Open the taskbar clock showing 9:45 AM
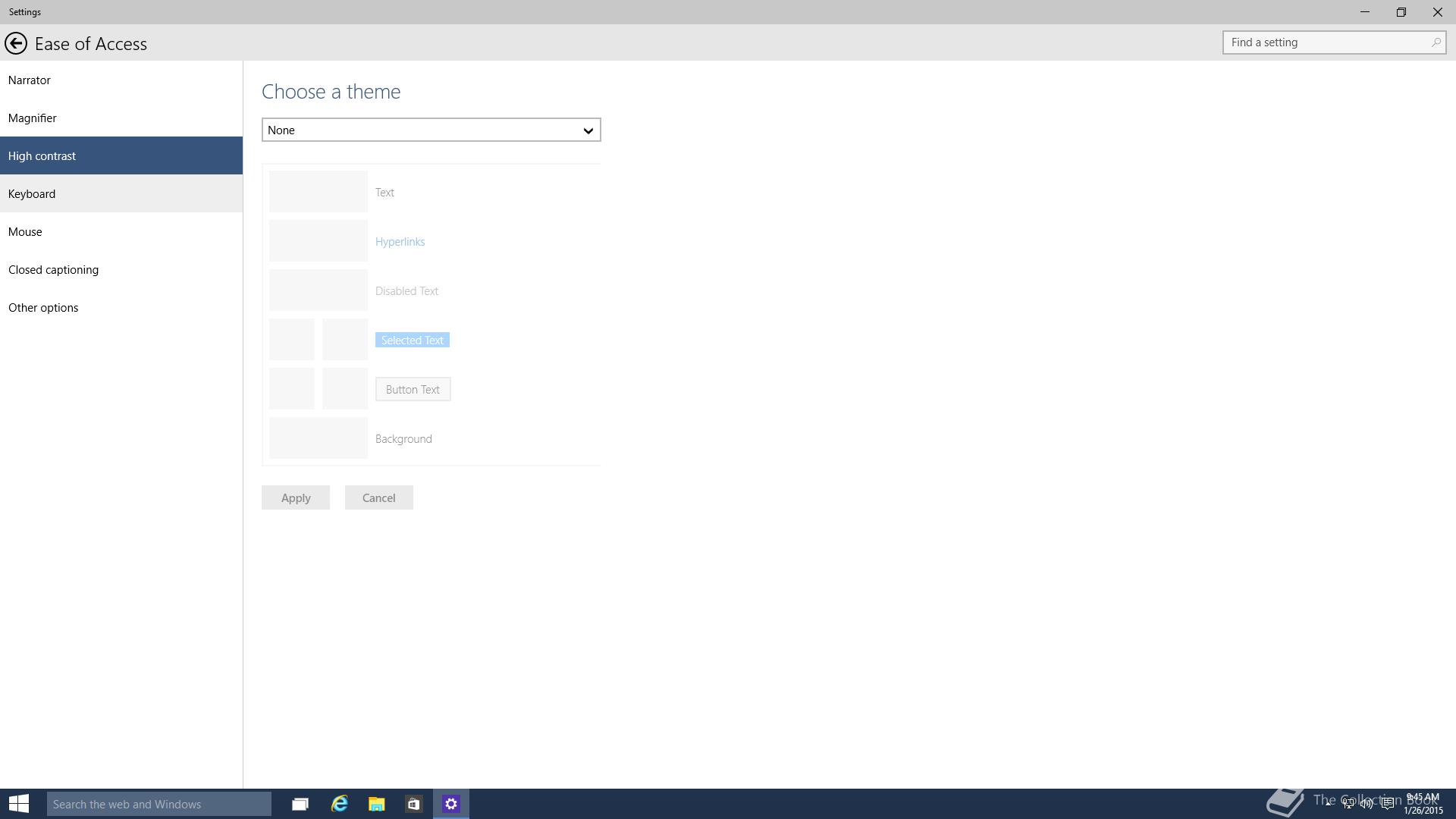The image size is (1456, 819). [x=1423, y=804]
